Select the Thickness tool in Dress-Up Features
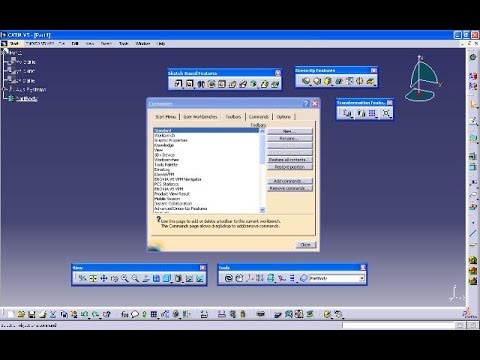Image resolution: width=480 pixels, height=360 pixels. [x=349, y=81]
